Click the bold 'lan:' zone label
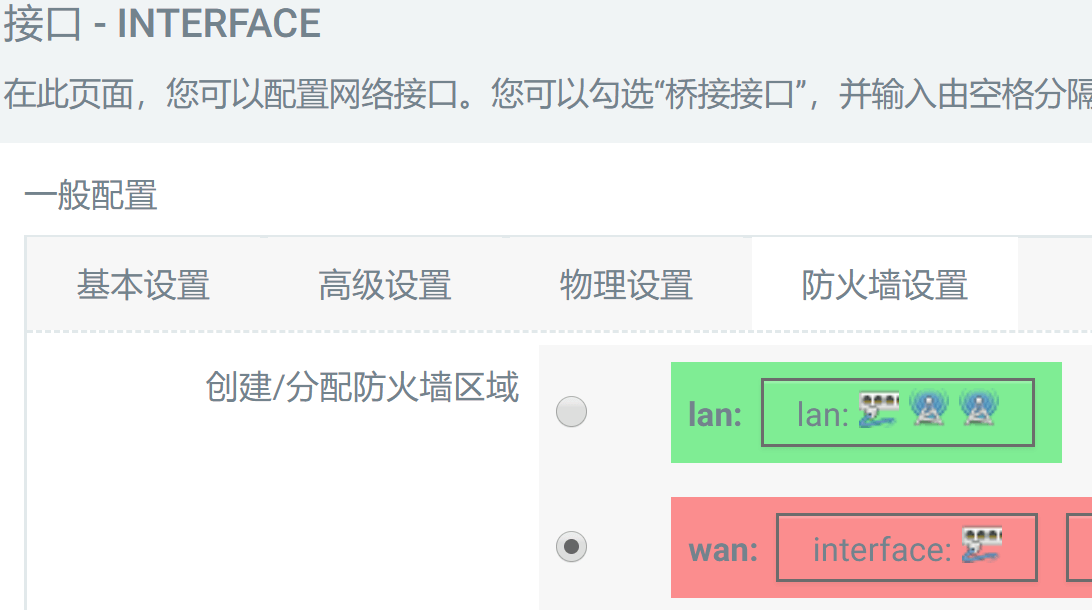The image size is (1092, 610). (715, 414)
